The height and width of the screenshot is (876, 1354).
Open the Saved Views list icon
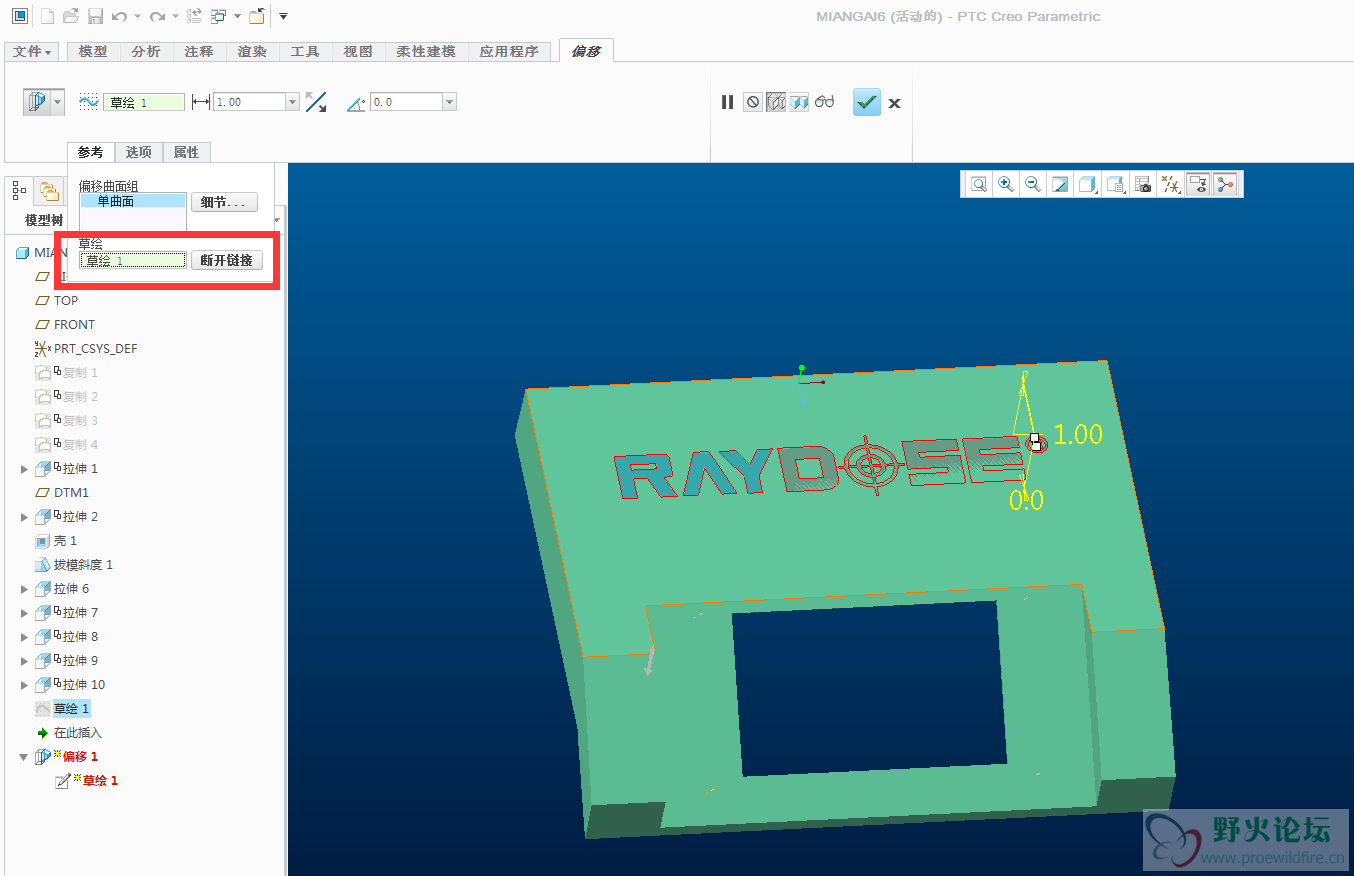tap(1115, 184)
